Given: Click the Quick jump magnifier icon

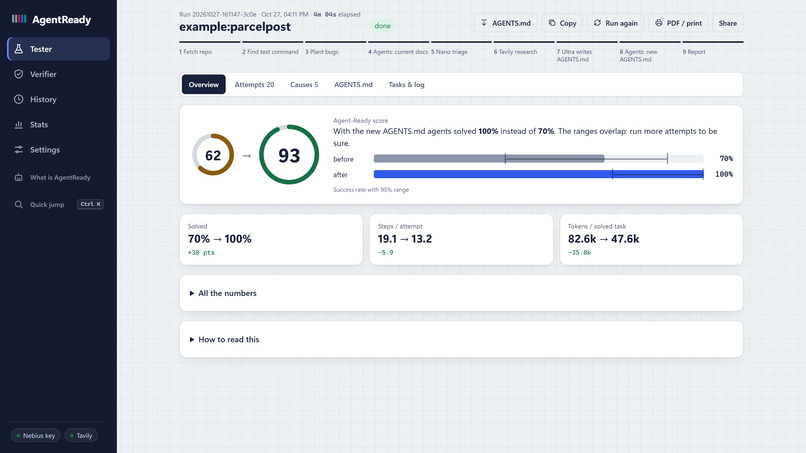Looking at the screenshot, I should (19, 205).
